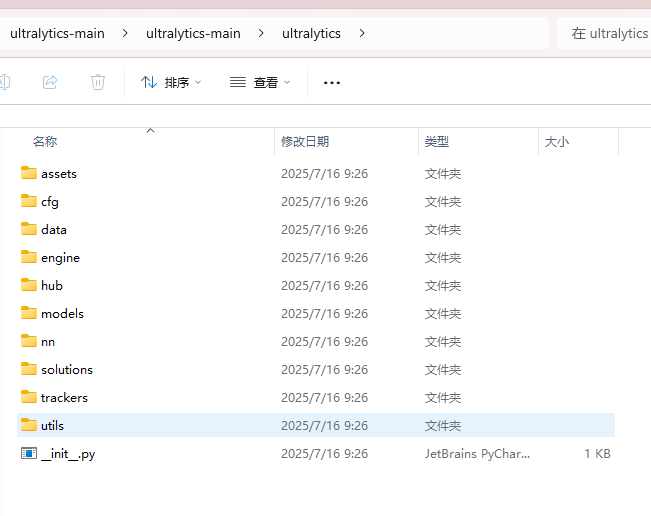This screenshot has height=516, width=651.
Task: Select the nn folder icon
Action: (29, 341)
